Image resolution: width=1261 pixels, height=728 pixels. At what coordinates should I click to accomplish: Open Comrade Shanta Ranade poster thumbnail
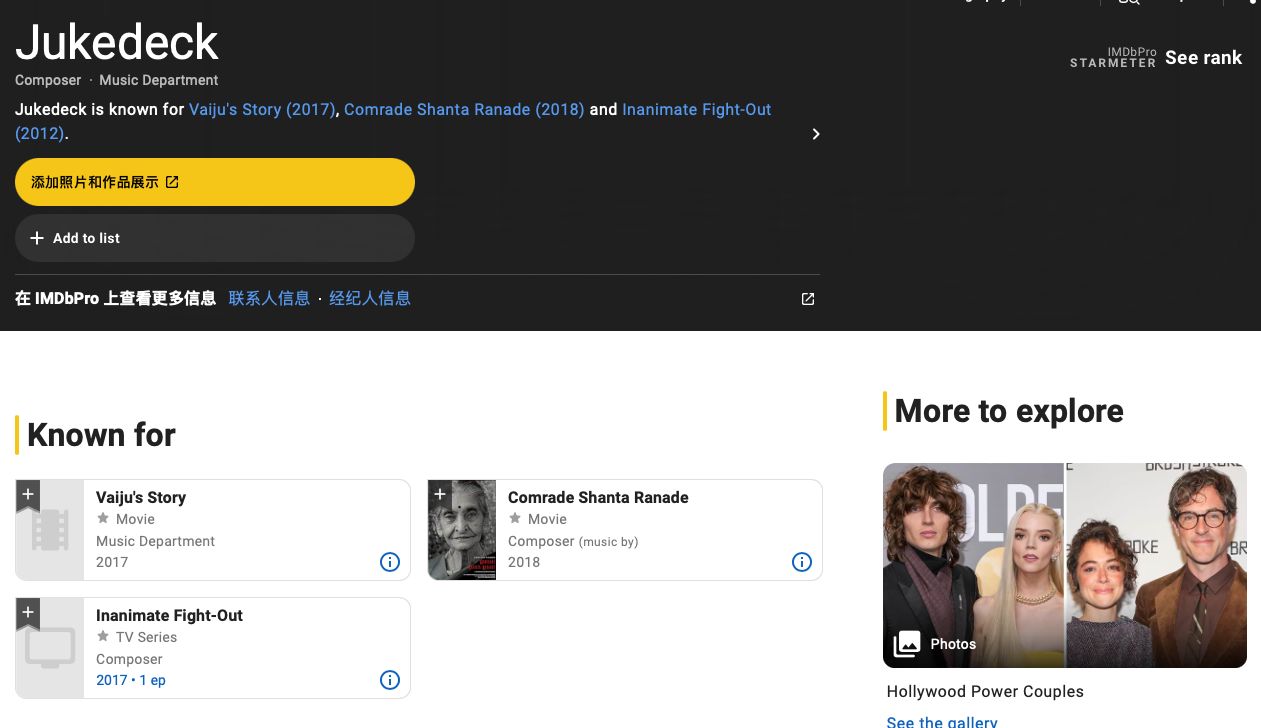[462, 530]
